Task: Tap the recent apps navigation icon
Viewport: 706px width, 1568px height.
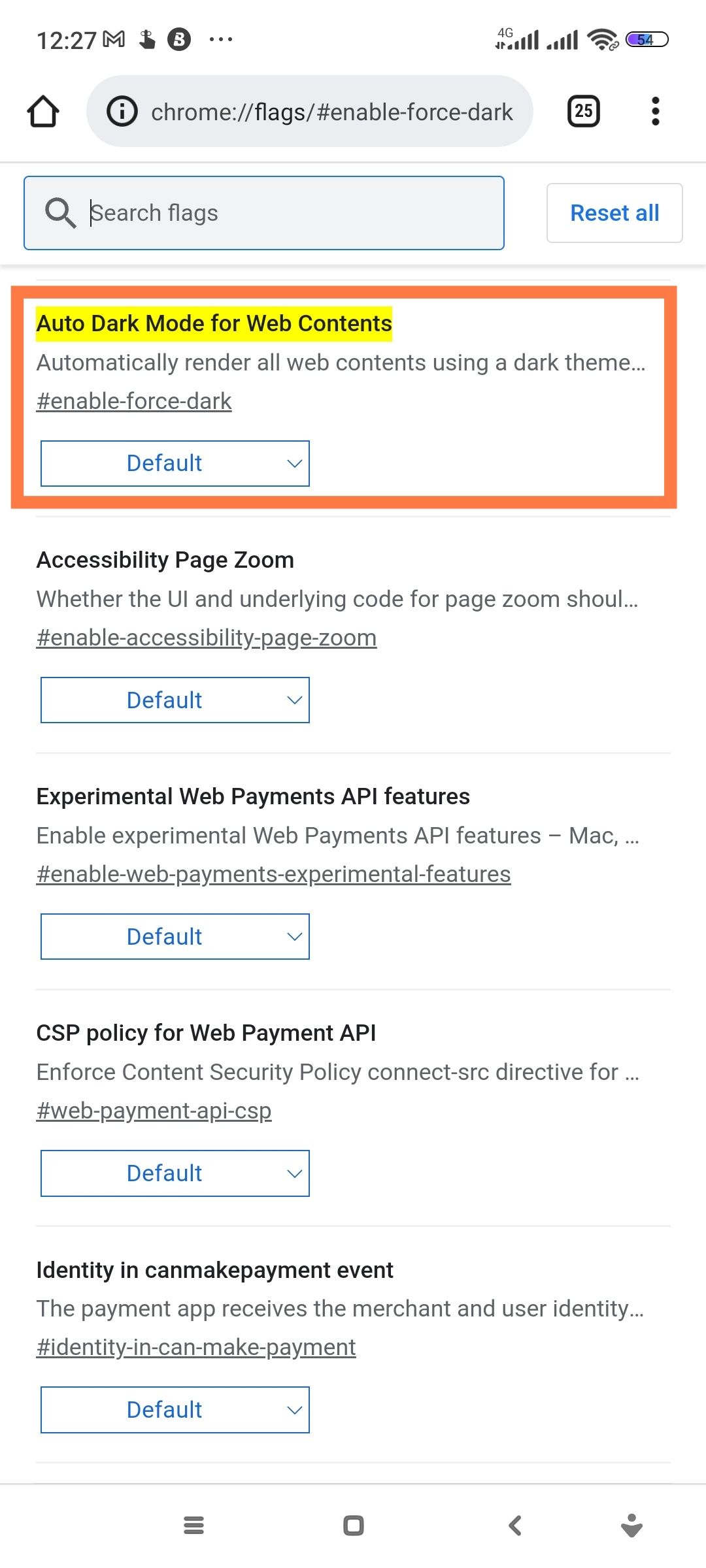Action: [x=193, y=1526]
